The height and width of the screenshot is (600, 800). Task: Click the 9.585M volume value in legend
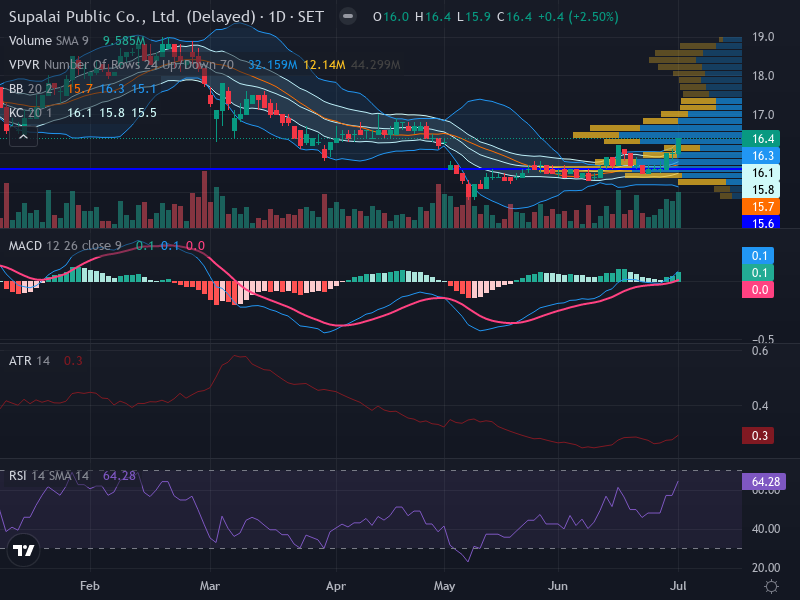[x=124, y=41]
